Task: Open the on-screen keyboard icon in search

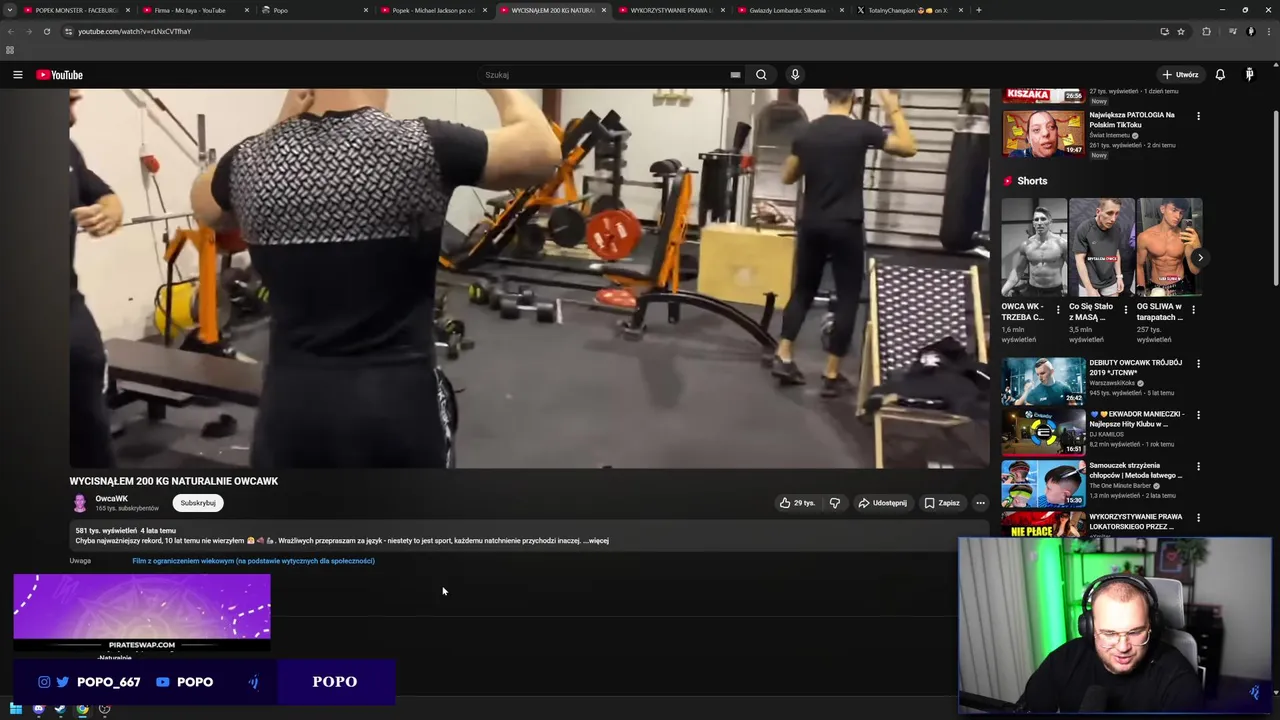Action: point(735,75)
